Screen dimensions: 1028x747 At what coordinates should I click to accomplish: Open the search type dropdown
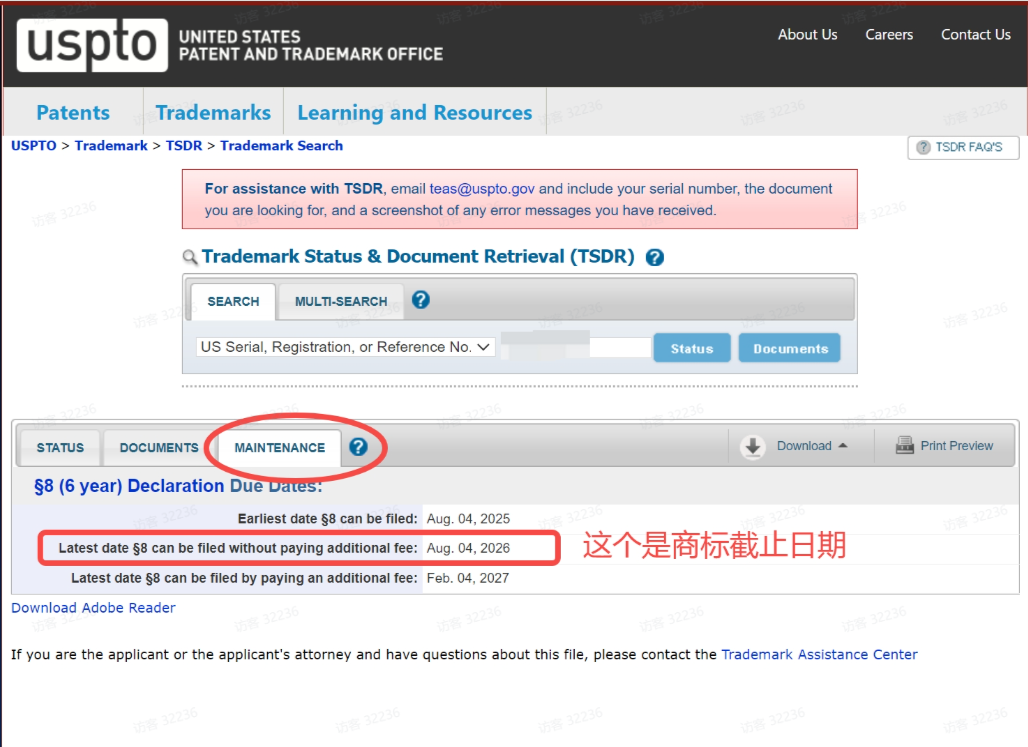coord(346,347)
